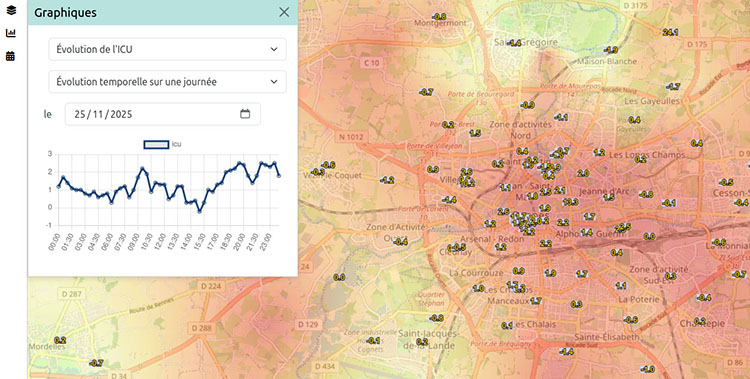Click the -0.3 marker at Vezin-le-Coquet
This screenshot has width=750, height=379.
318,172
